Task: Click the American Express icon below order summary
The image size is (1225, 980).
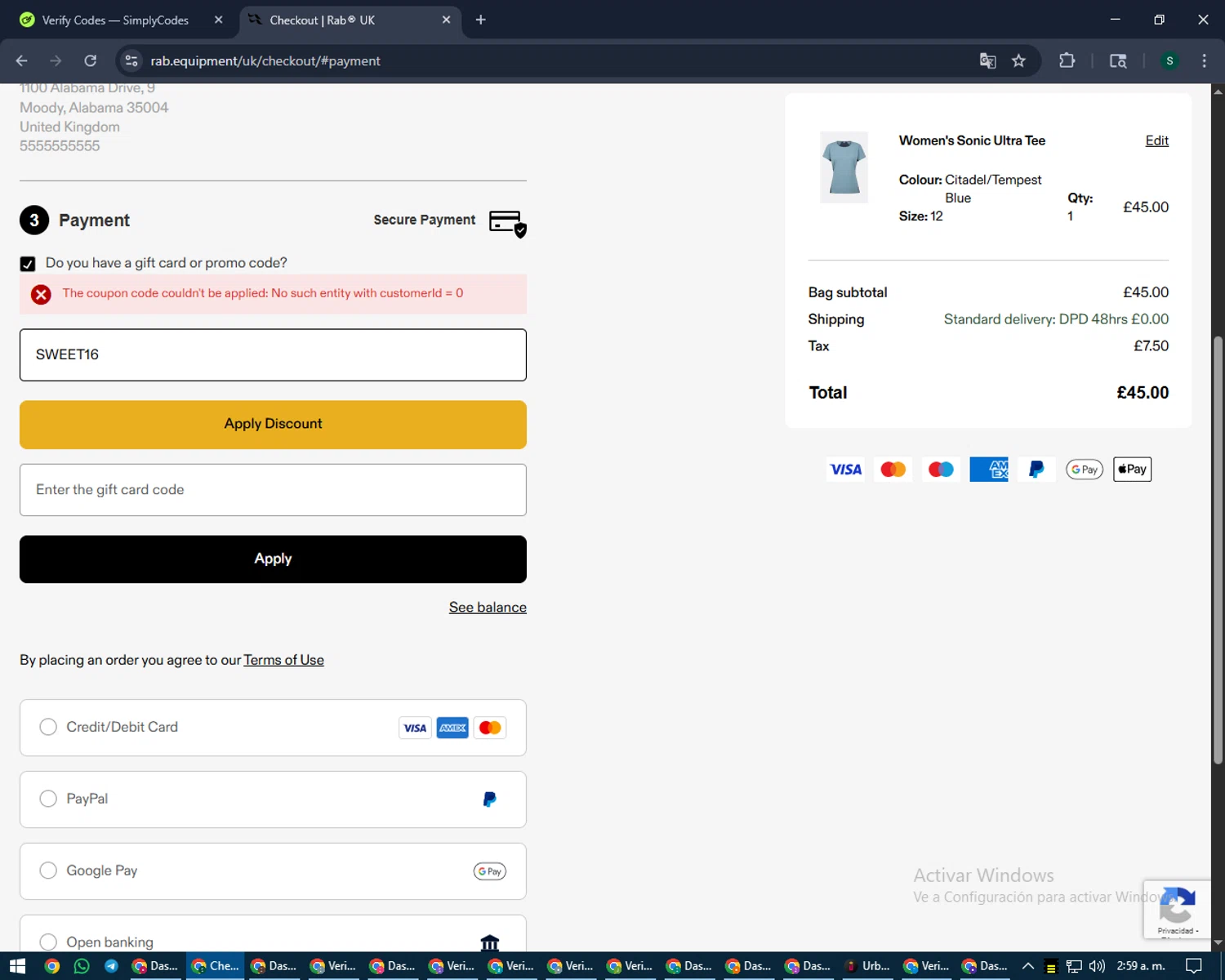Action: pos(989,470)
